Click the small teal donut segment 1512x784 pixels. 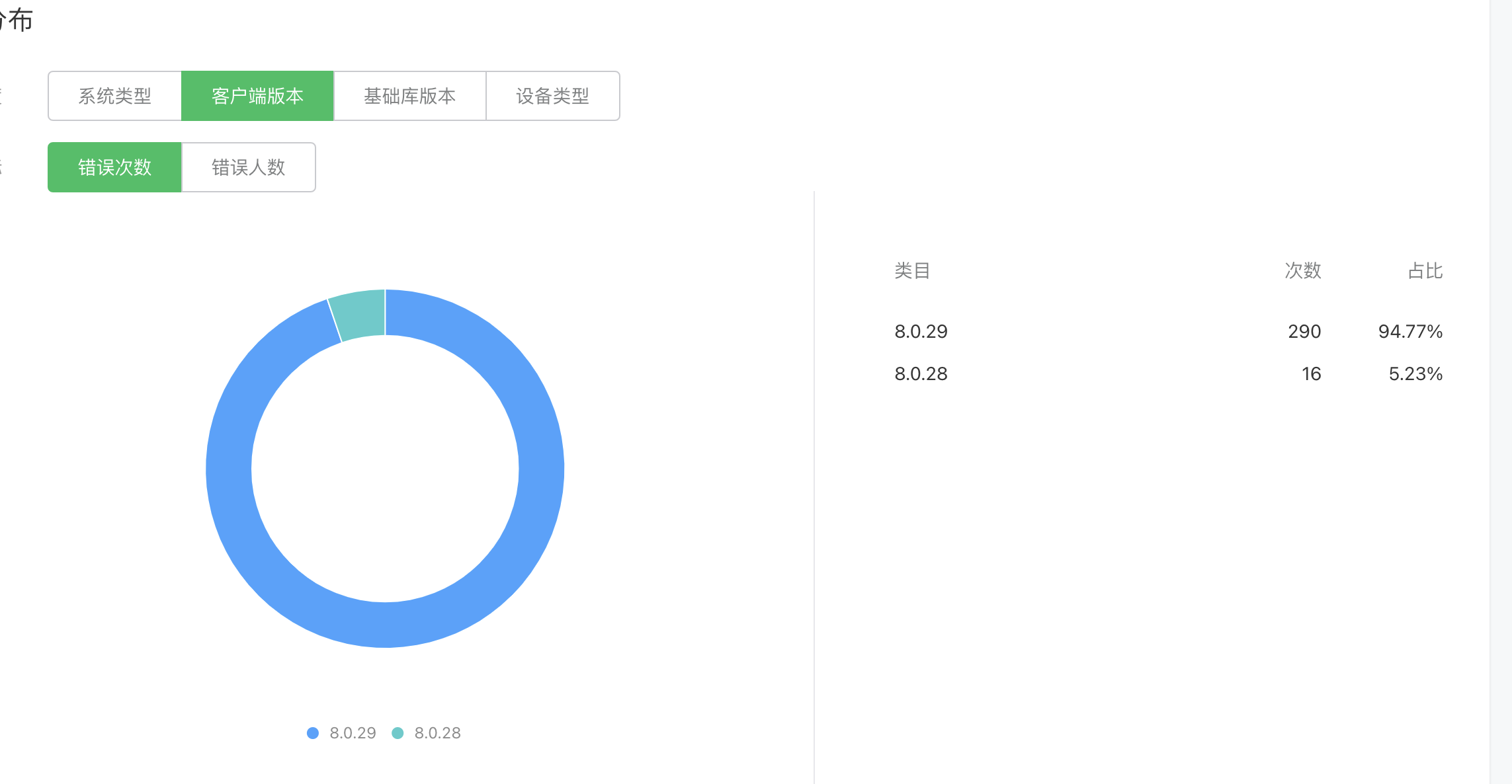click(x=360, y=315)
